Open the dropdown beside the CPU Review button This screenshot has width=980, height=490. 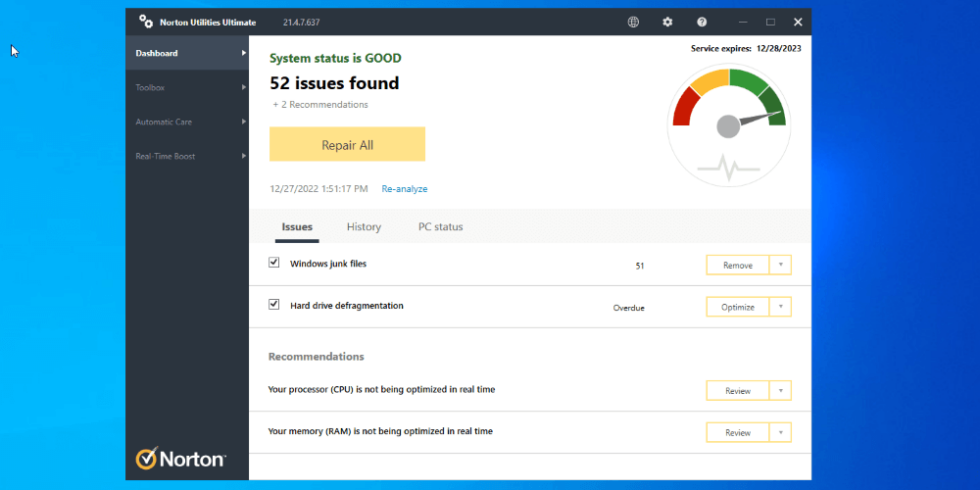coord(781,391)
